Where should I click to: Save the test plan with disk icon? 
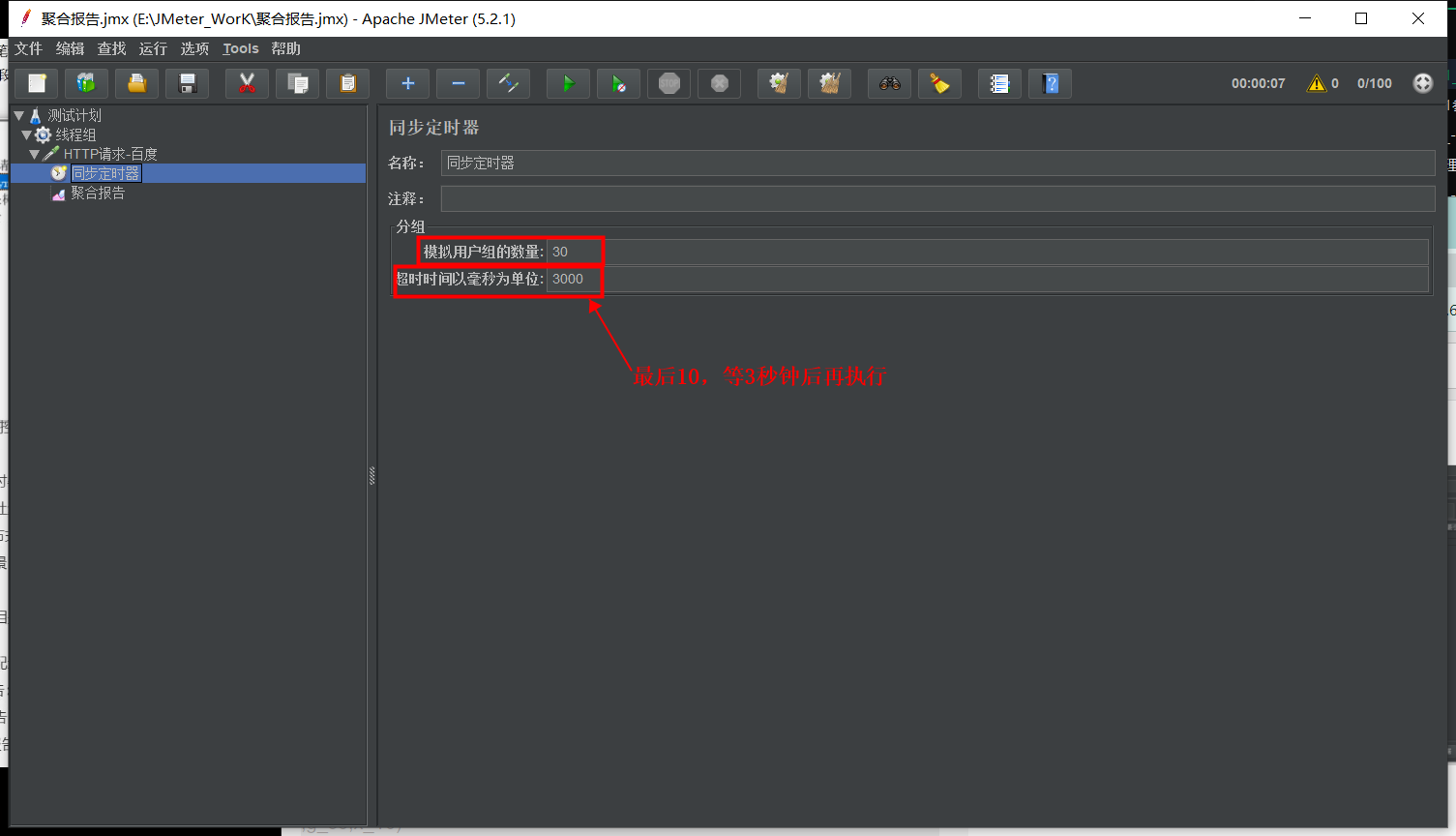pos(188,83)
